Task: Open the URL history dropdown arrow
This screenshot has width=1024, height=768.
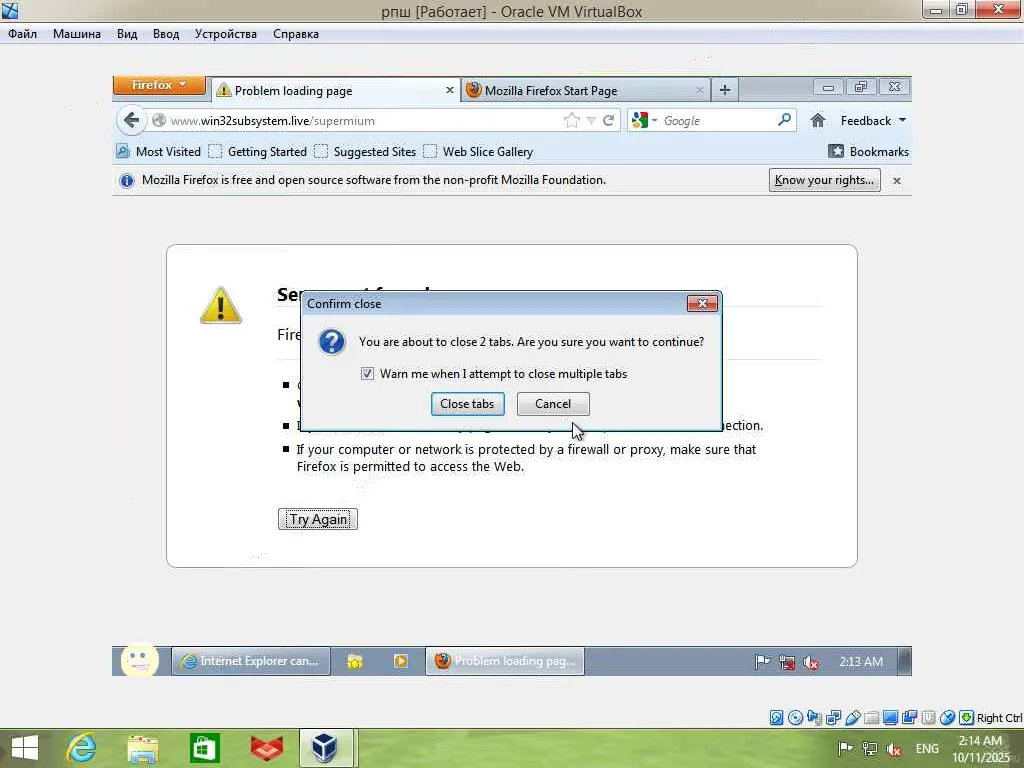Action: coord(590,120)
